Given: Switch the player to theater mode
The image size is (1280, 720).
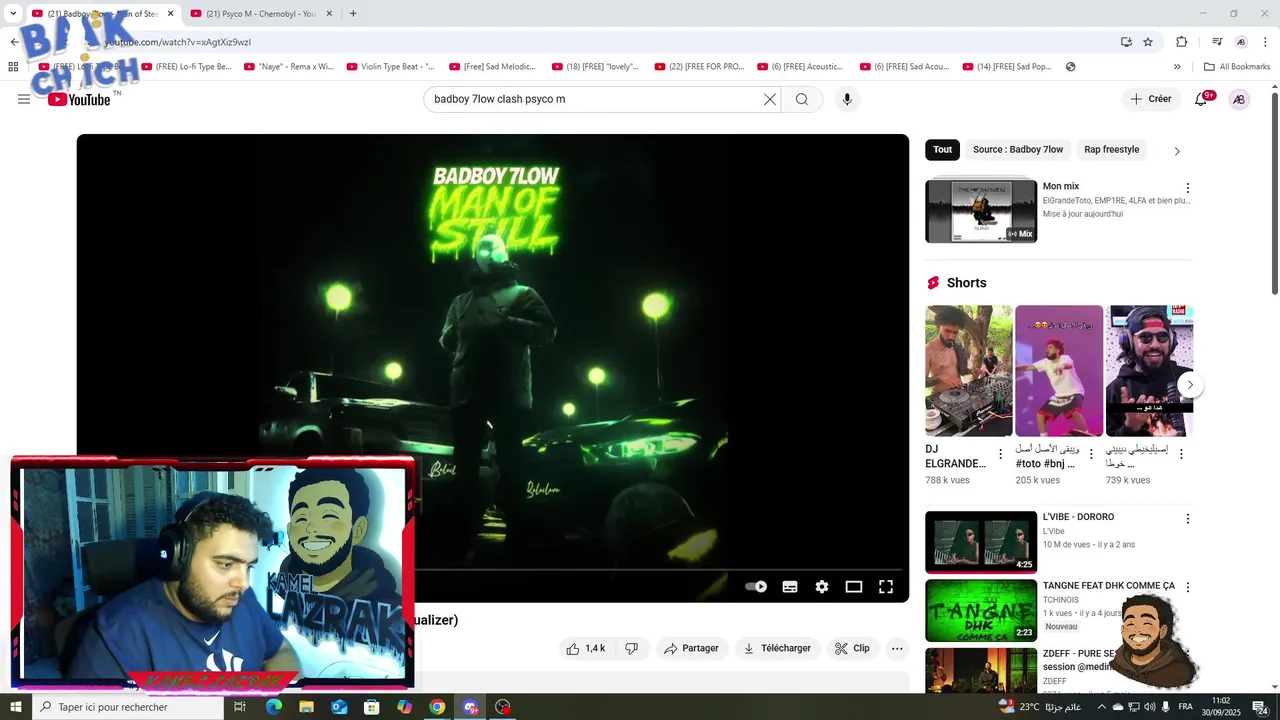Looking at the screenshot, I should [x=854, y=587].
